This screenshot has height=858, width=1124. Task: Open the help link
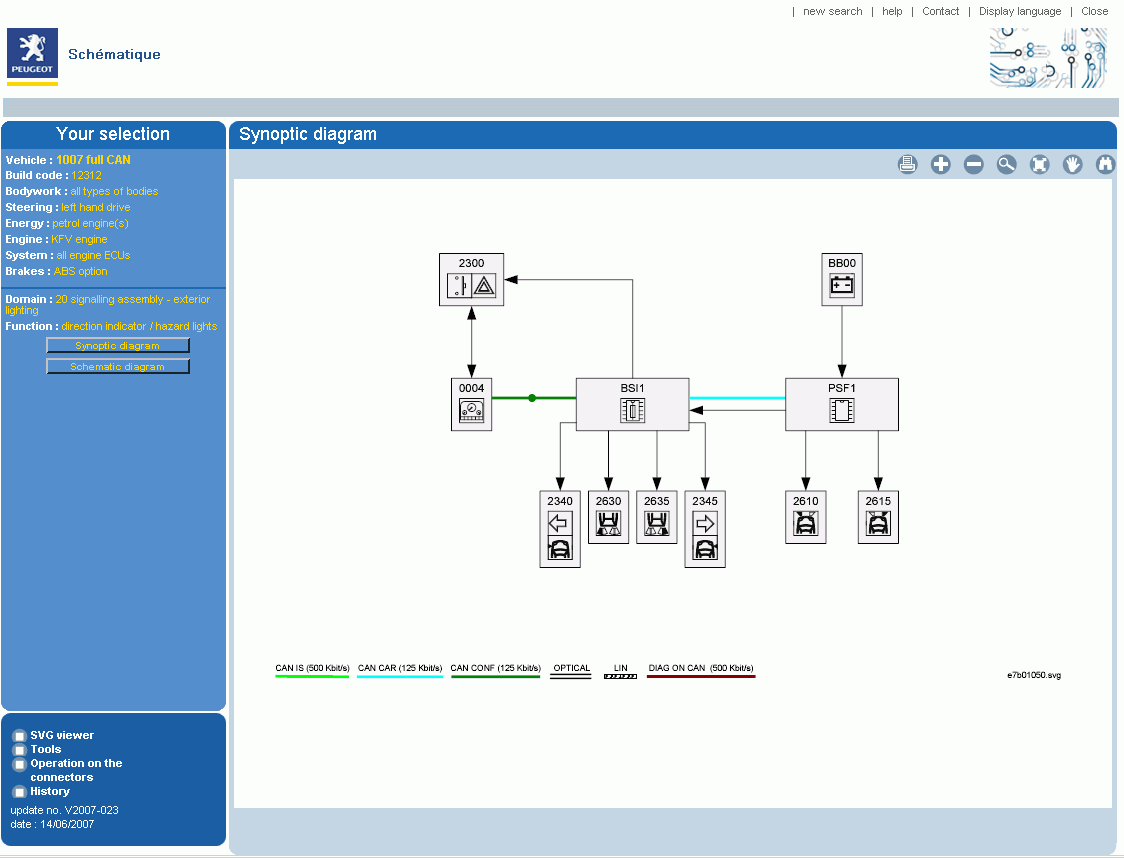(892, 11)
